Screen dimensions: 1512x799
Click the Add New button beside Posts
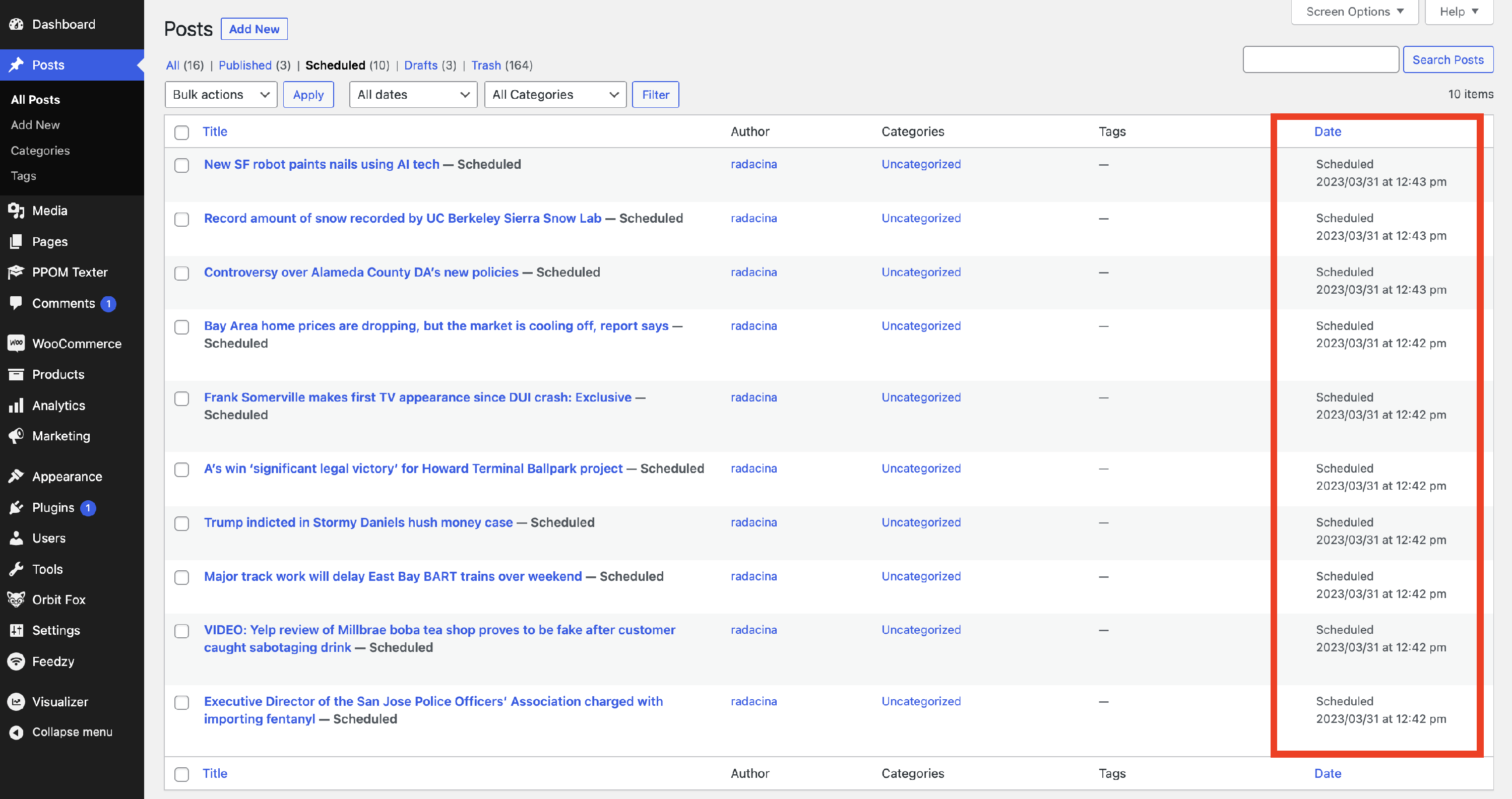pyautogui.click(x=254, y=29)
